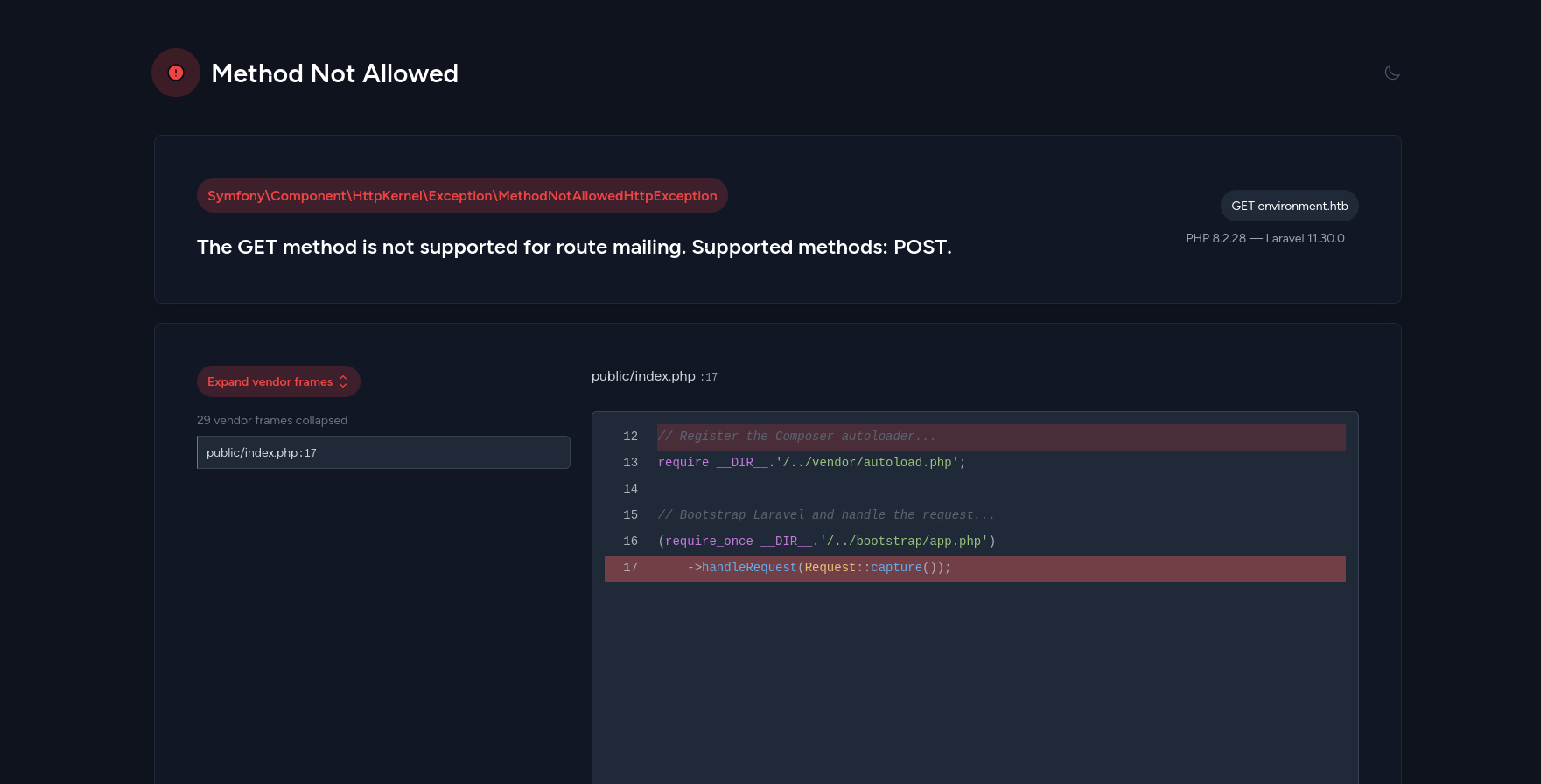The height and width of the screenshot is (784, 1541).
Task: Open the public/index.php file path header
Action: pyautogui.click(x=643, y=376)
